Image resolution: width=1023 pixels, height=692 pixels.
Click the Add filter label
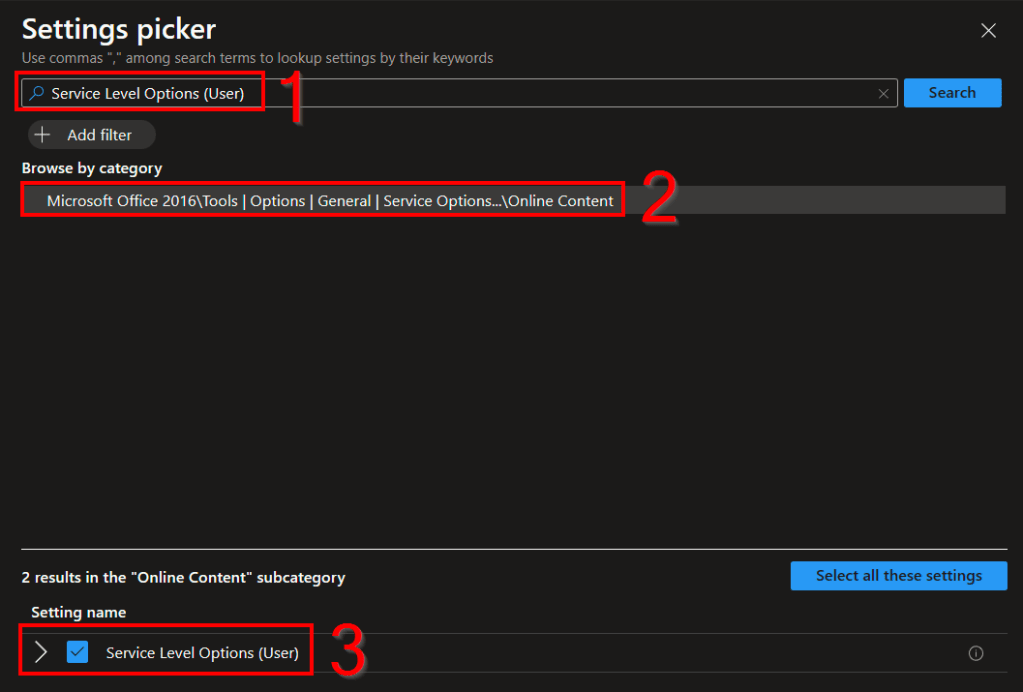[x=99, y=134]
